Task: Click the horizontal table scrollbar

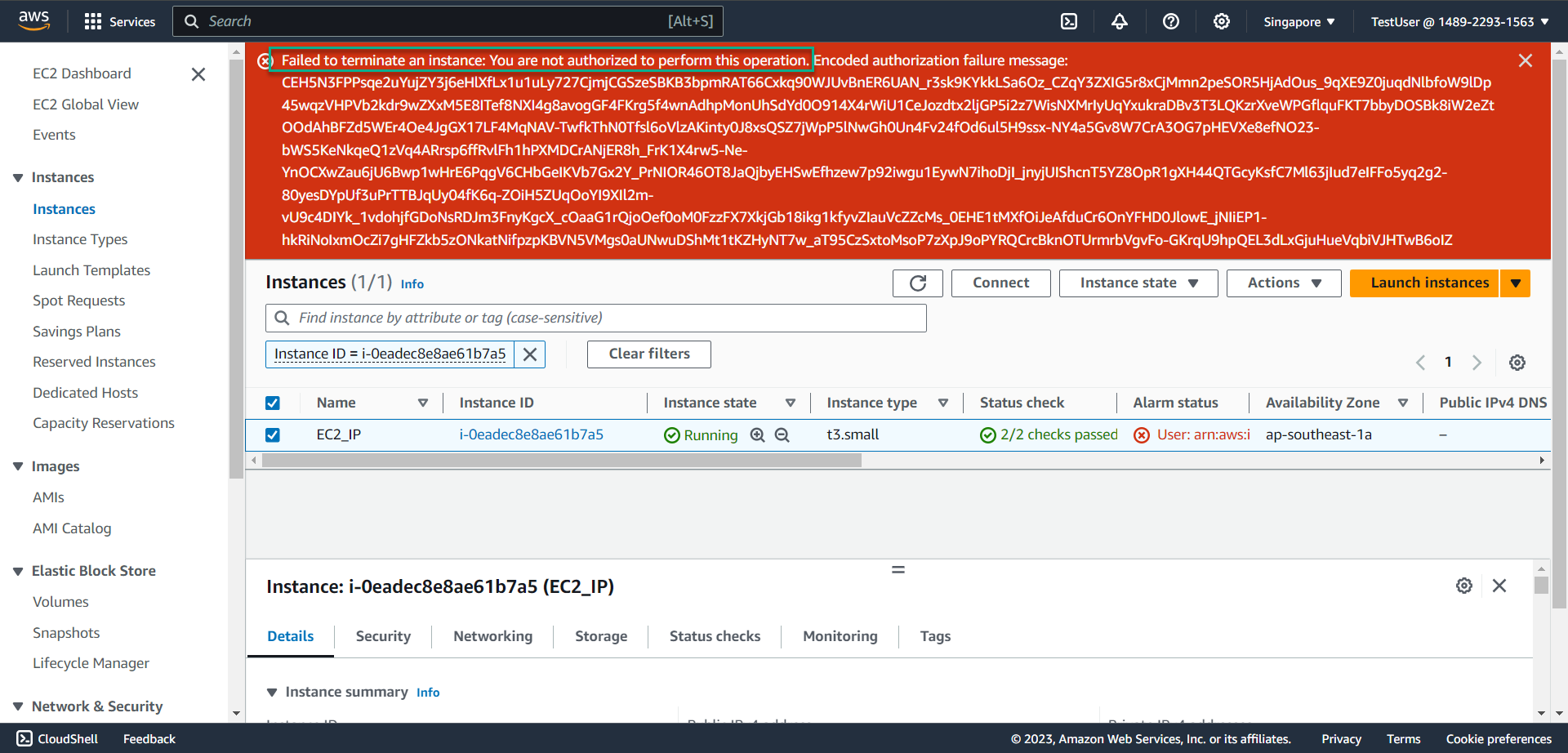Action: pos(561,461)
